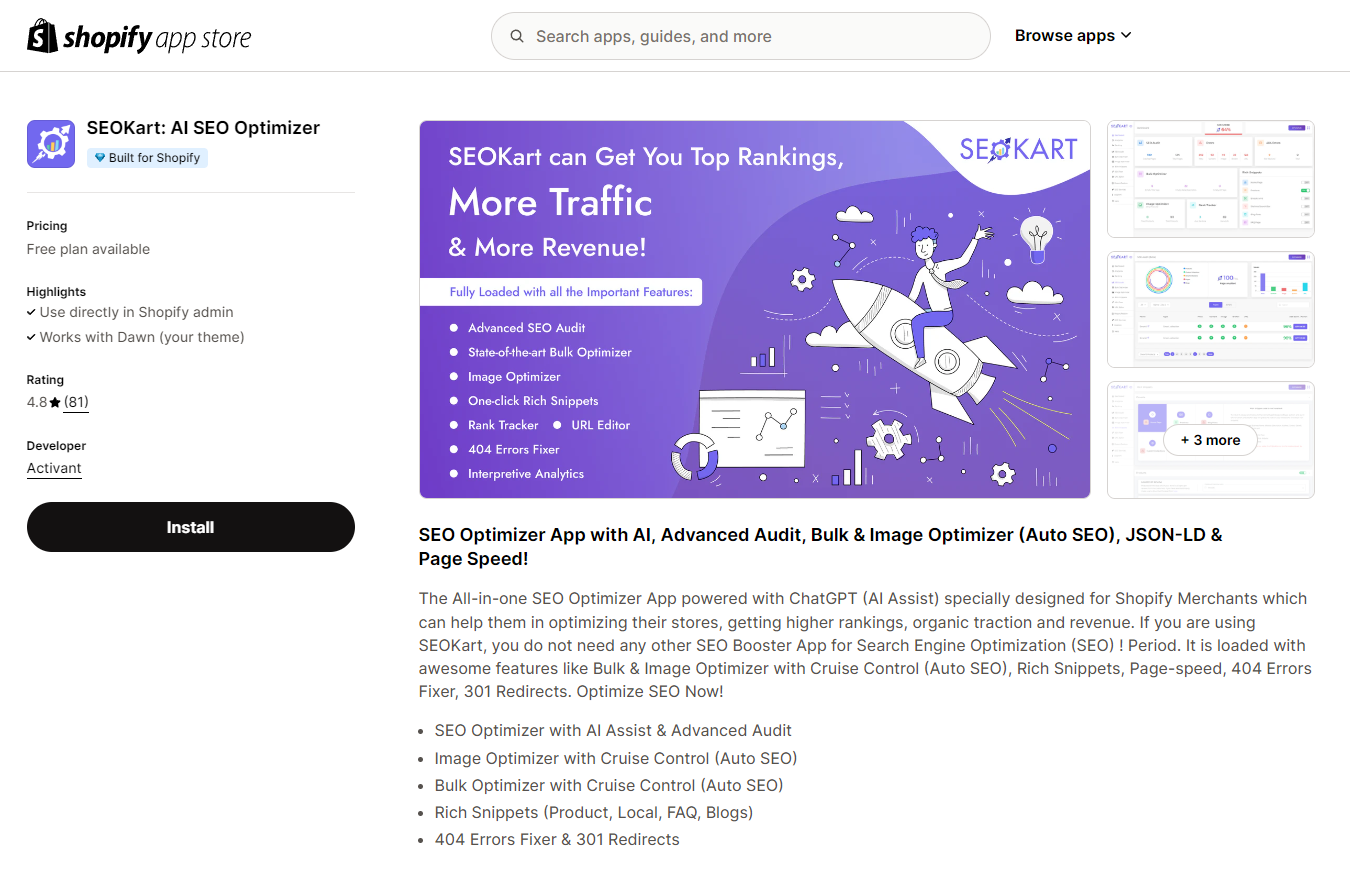This screenshot has height=869, width=1350.
Task: Click the Highlights heading
Action: [x=56, y=292]
